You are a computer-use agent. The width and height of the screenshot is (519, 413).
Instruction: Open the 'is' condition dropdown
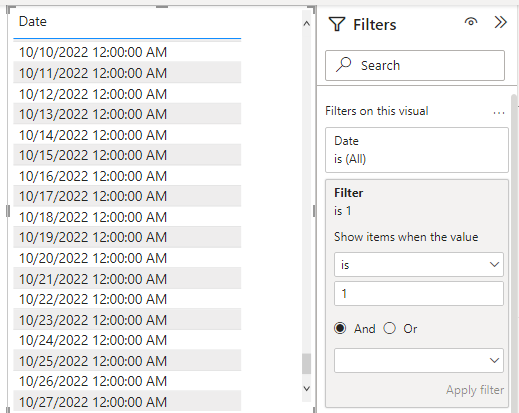tap(419, 265)
